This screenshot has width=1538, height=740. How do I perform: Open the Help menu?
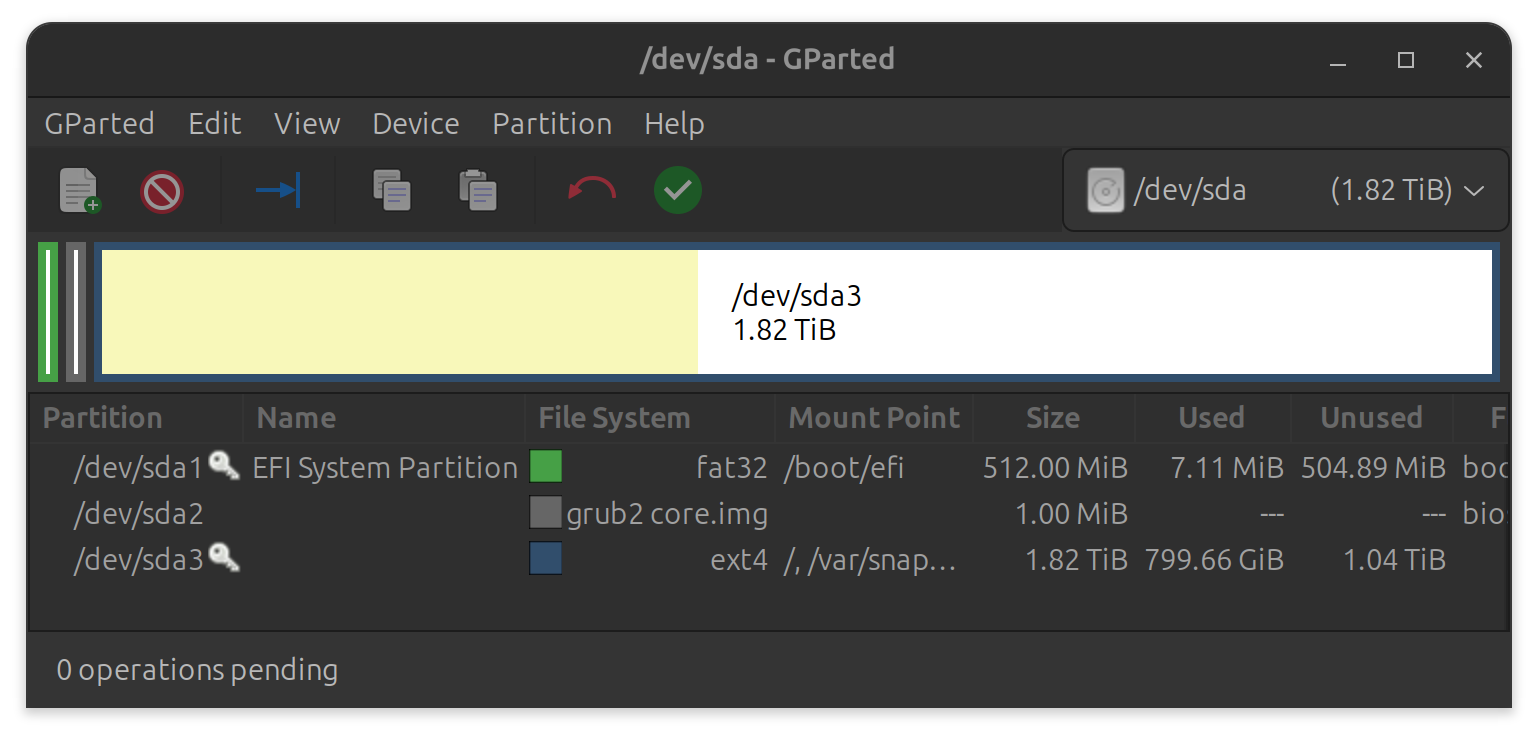[674, 124]
